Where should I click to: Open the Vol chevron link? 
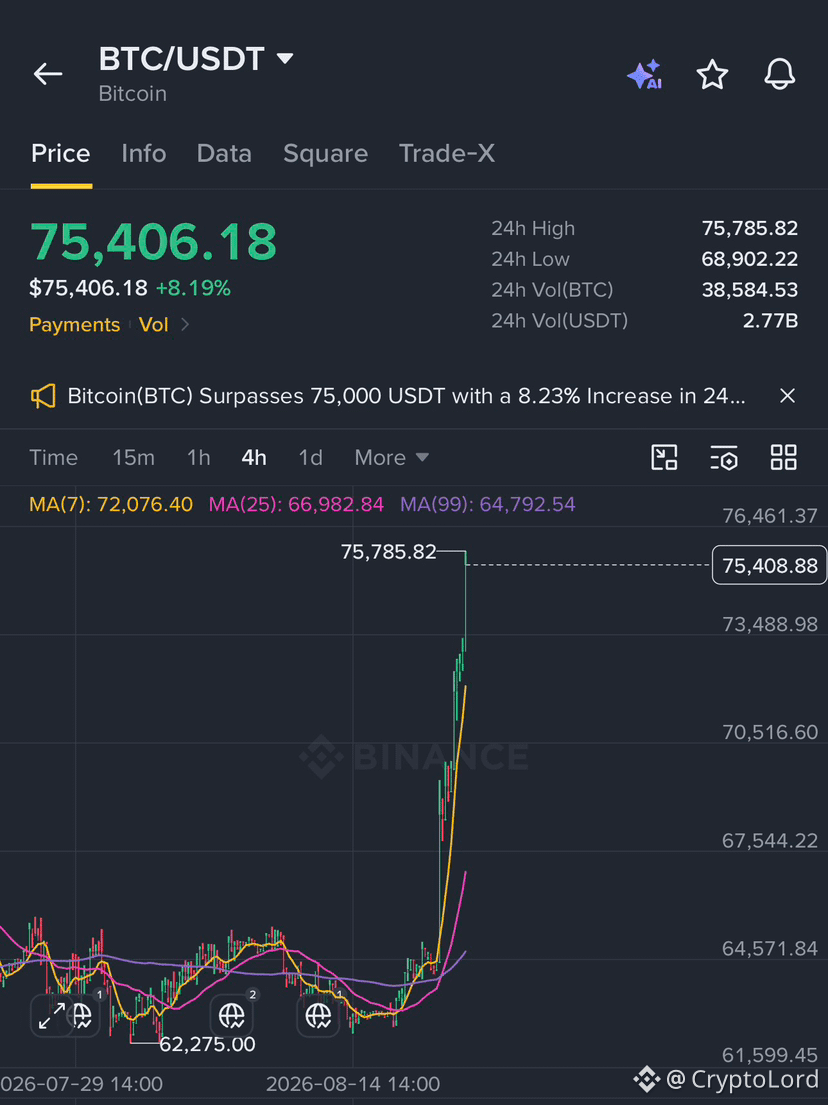pyautogui.click(x=185, y=325)
